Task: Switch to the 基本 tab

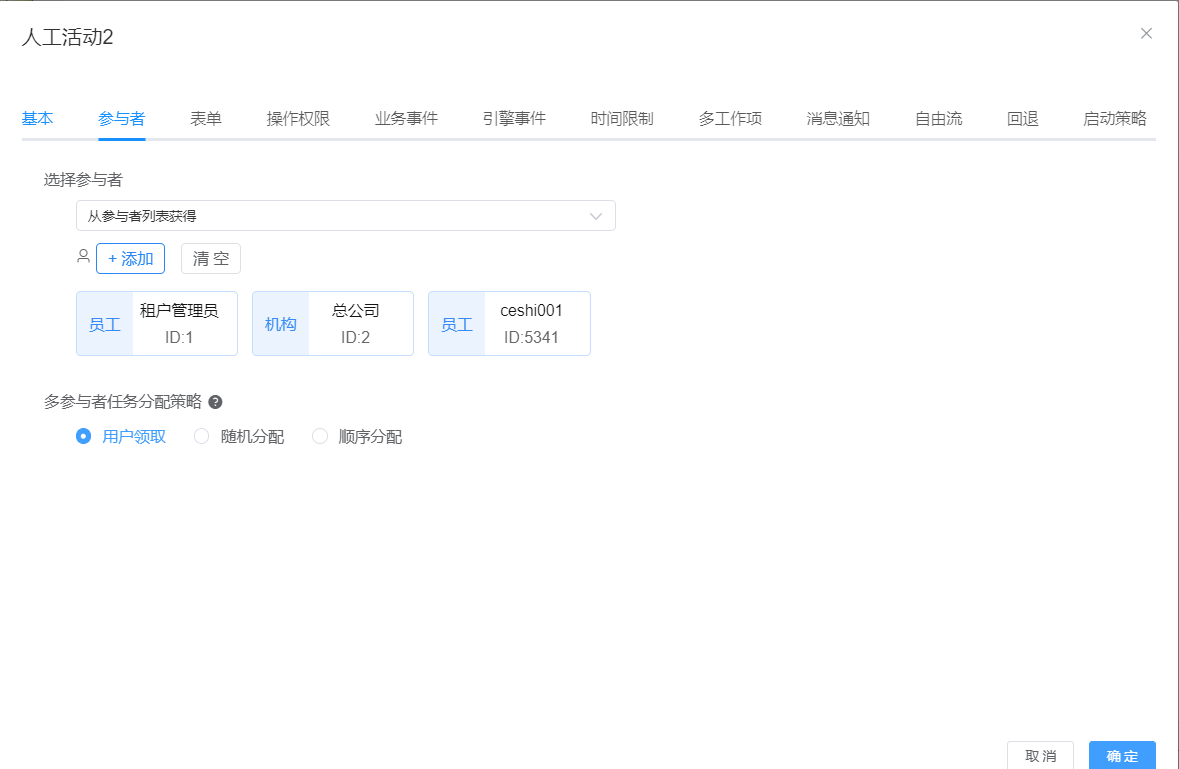Action: [x=38, y=119]
